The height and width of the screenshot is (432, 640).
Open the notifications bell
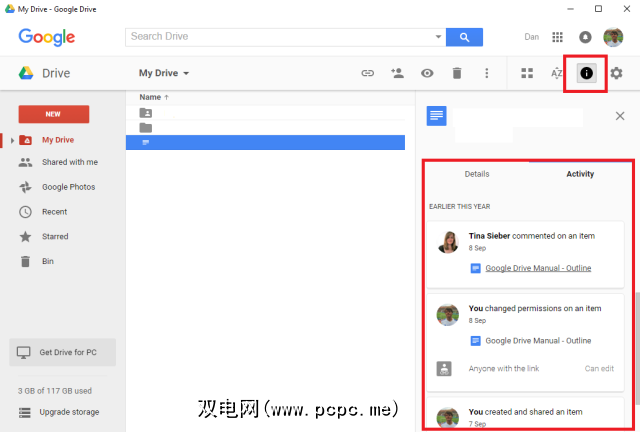click(585, 37)
